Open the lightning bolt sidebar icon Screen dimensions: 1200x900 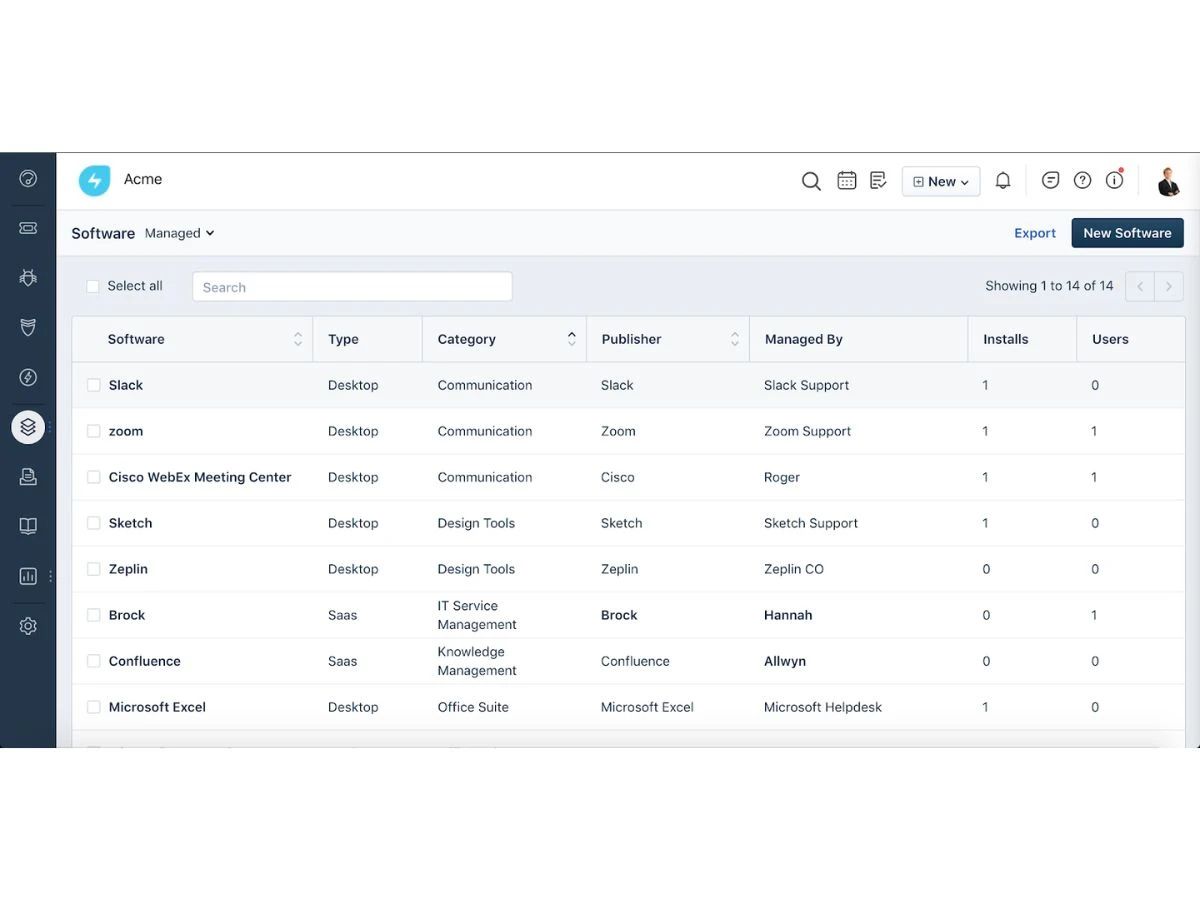[28, 377]
